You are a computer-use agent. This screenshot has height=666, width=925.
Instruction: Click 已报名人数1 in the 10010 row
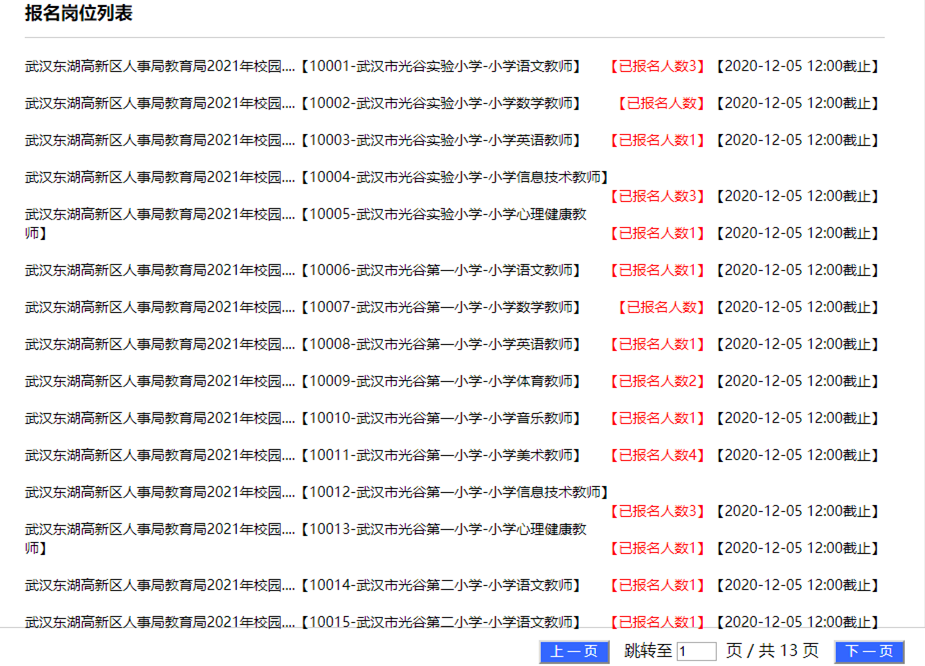657,418
